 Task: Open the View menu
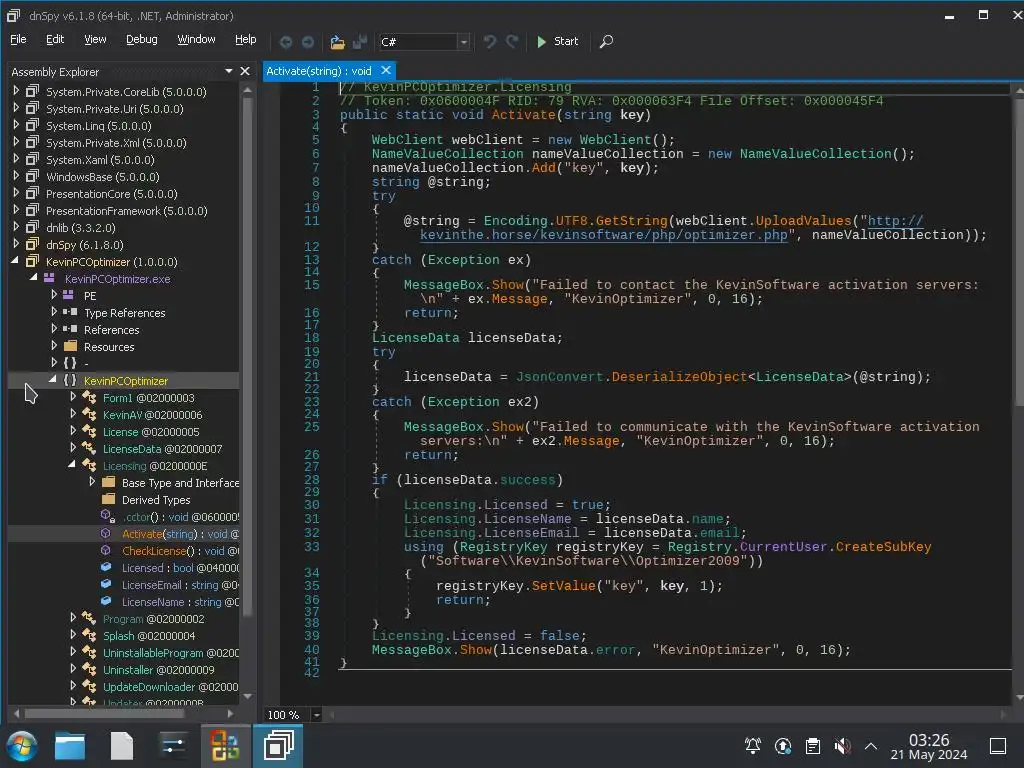95,40
